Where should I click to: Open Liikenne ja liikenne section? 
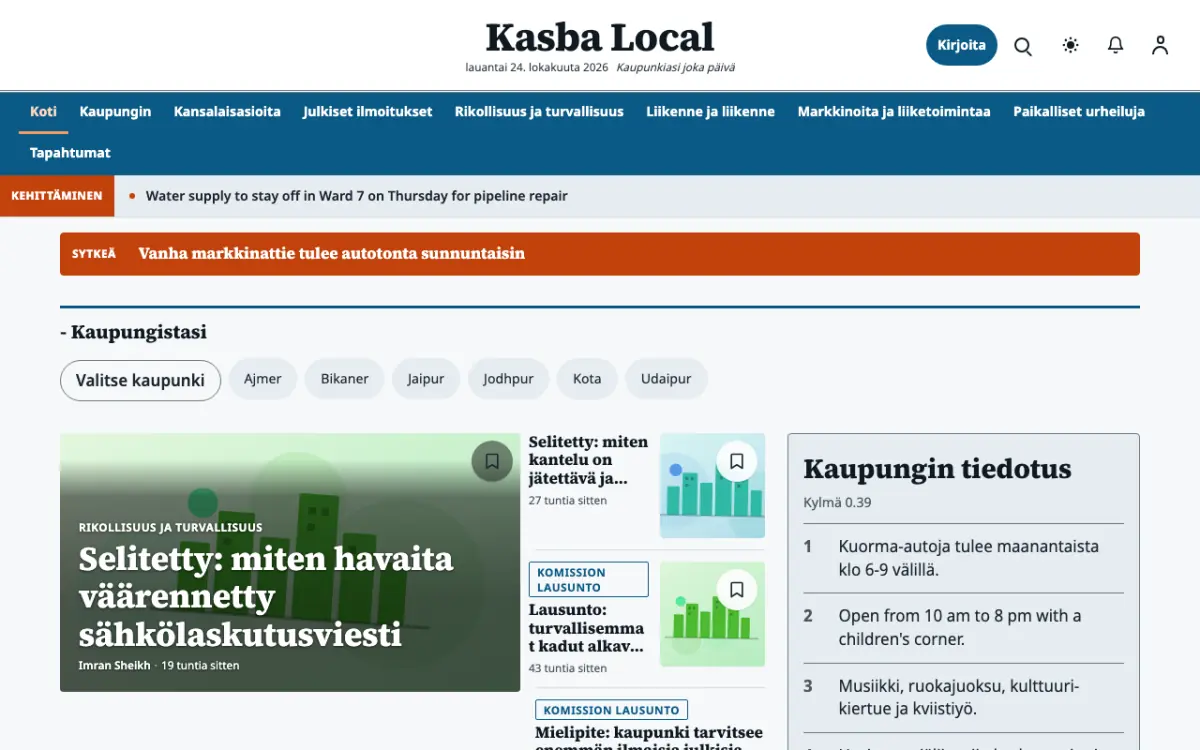710,112
